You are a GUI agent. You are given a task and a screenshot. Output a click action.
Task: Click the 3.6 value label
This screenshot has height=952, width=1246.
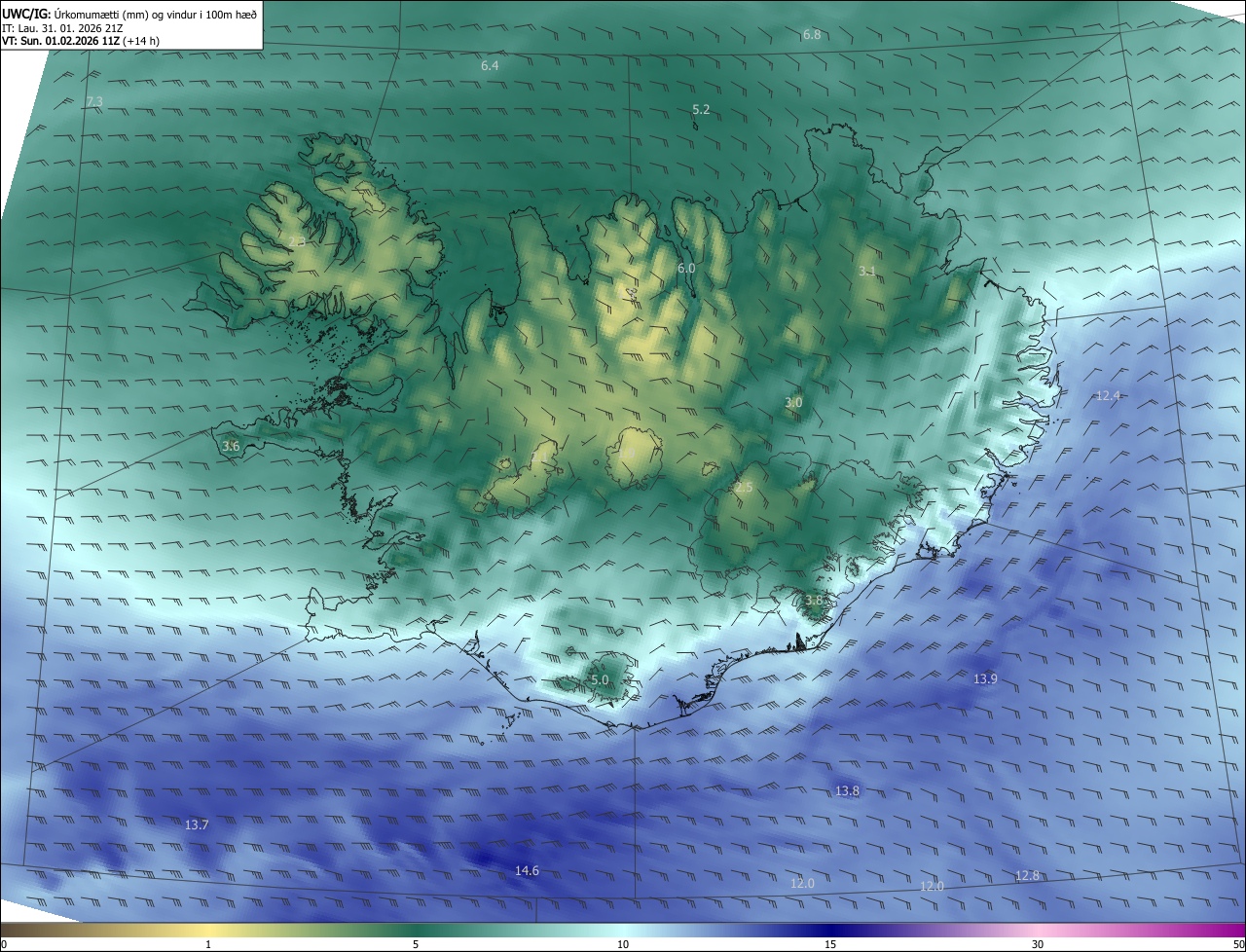coord(231,447)
